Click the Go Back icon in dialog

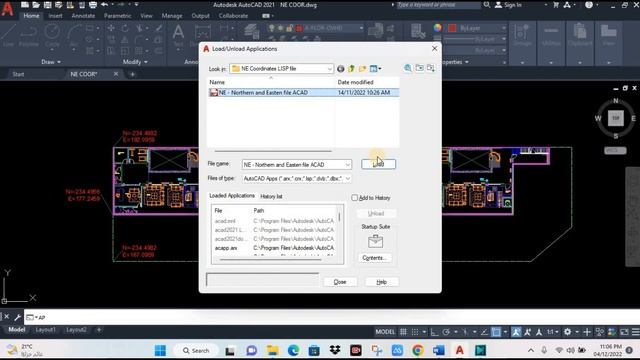[x=340, y=69]
